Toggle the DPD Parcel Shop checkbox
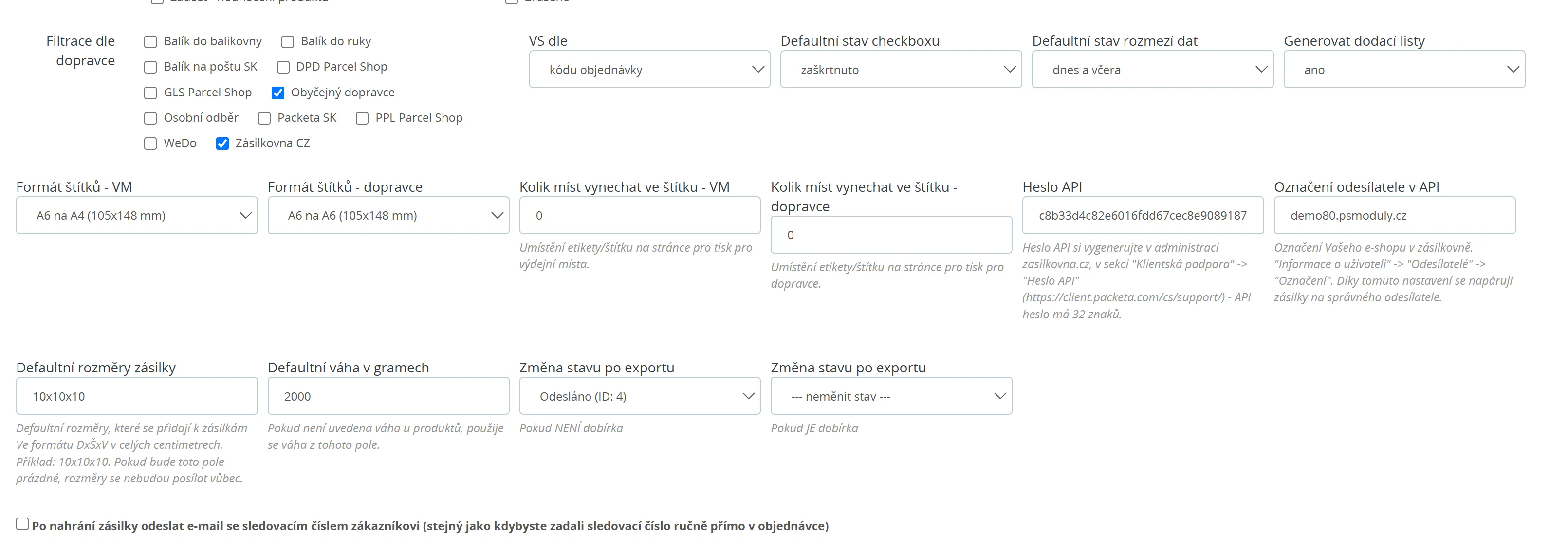1568x537 pixels. coord(283,67)
